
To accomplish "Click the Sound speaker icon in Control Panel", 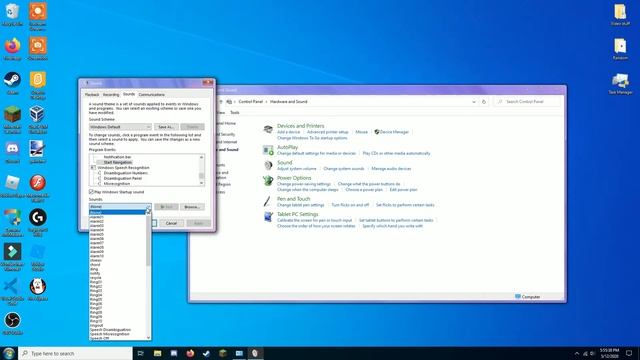I will (x=268, y=165).
